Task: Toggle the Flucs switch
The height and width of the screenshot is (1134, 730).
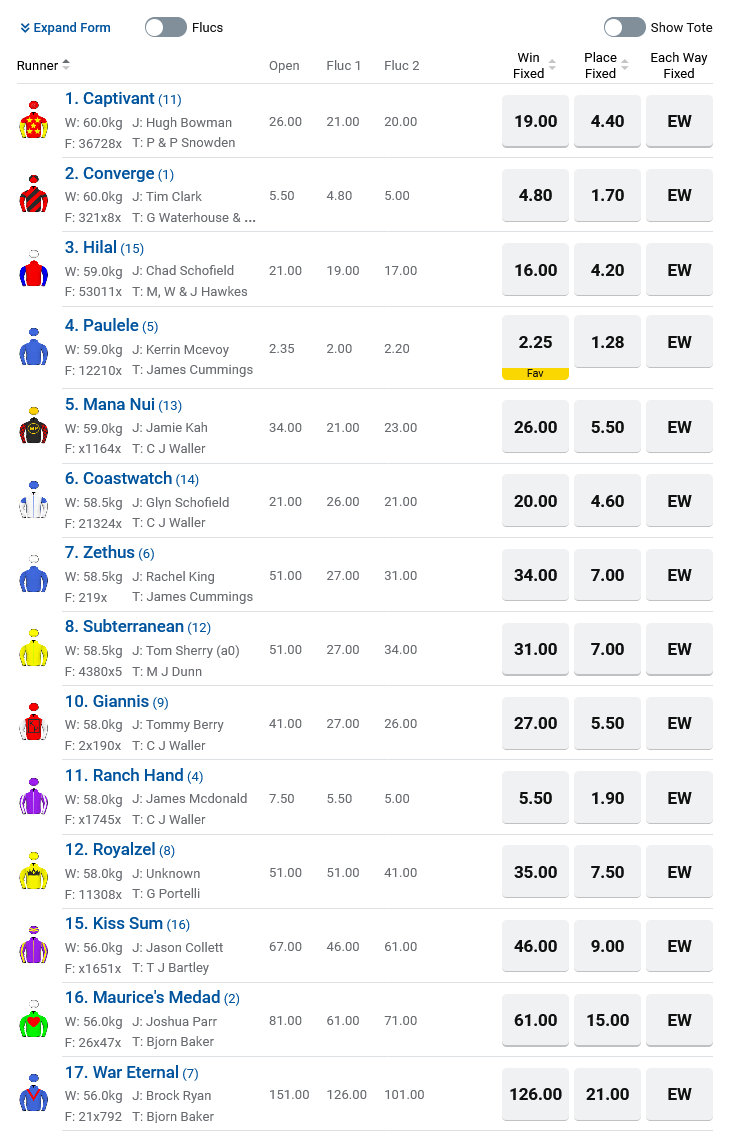Action: coord(166,27)
